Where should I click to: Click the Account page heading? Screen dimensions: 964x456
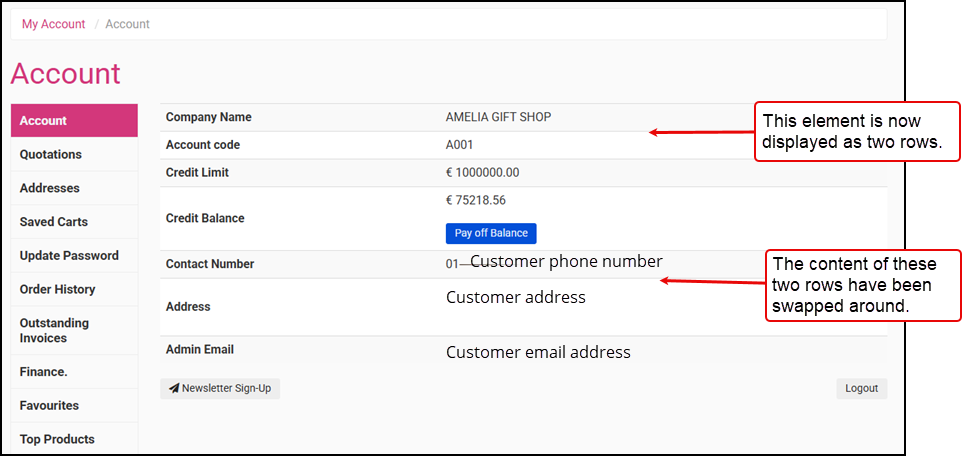[x=66, y=74]
